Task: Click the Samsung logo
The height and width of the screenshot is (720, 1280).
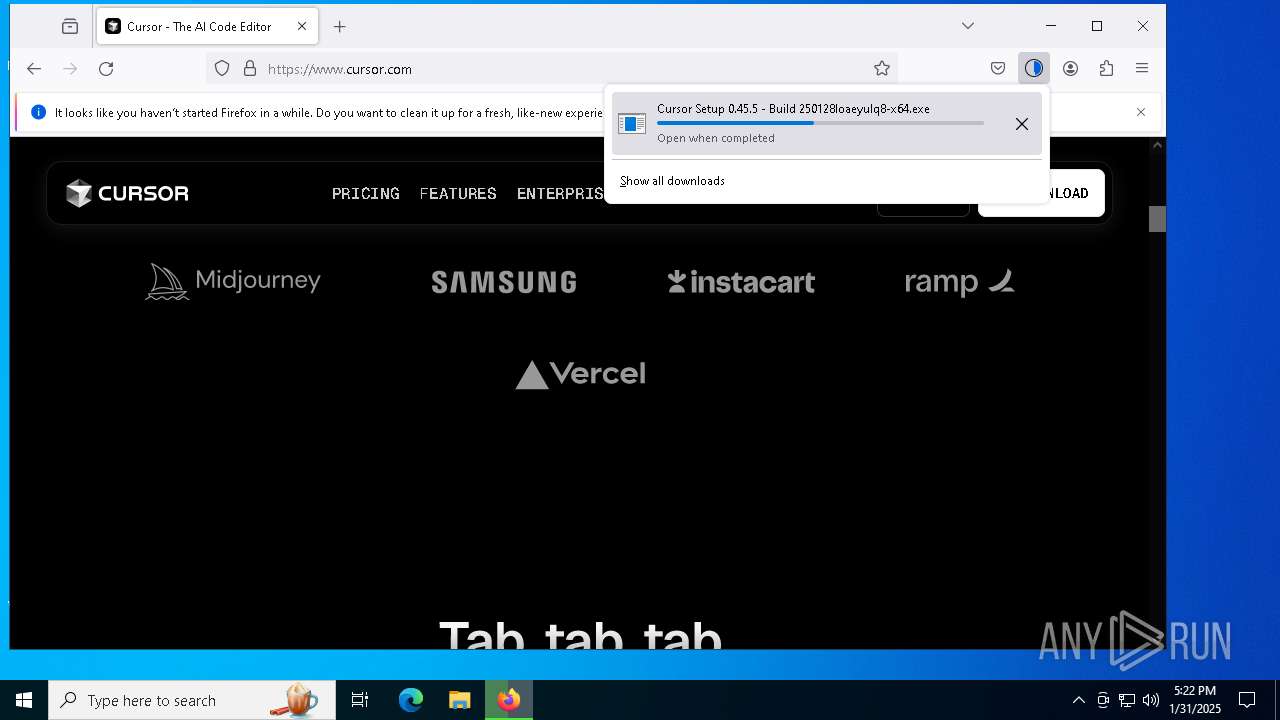Action: click(x=504, y=282)
